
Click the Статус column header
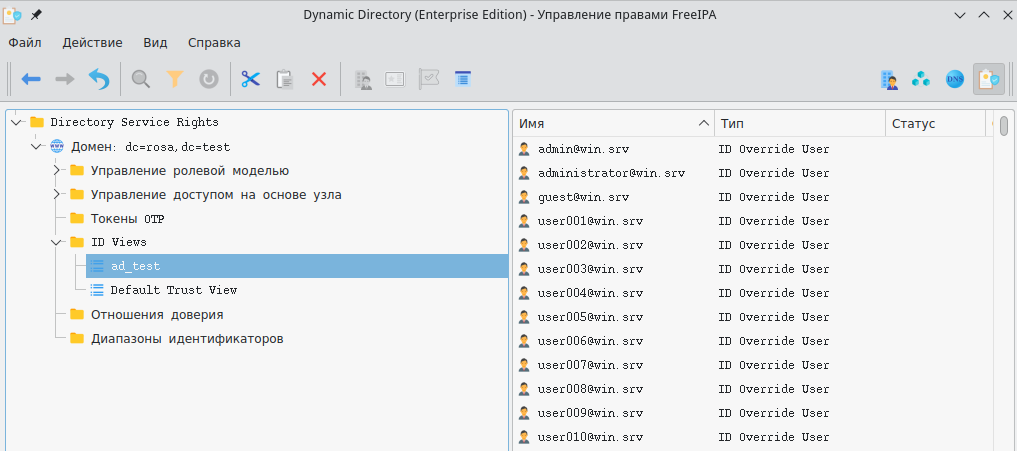[934, 124]
